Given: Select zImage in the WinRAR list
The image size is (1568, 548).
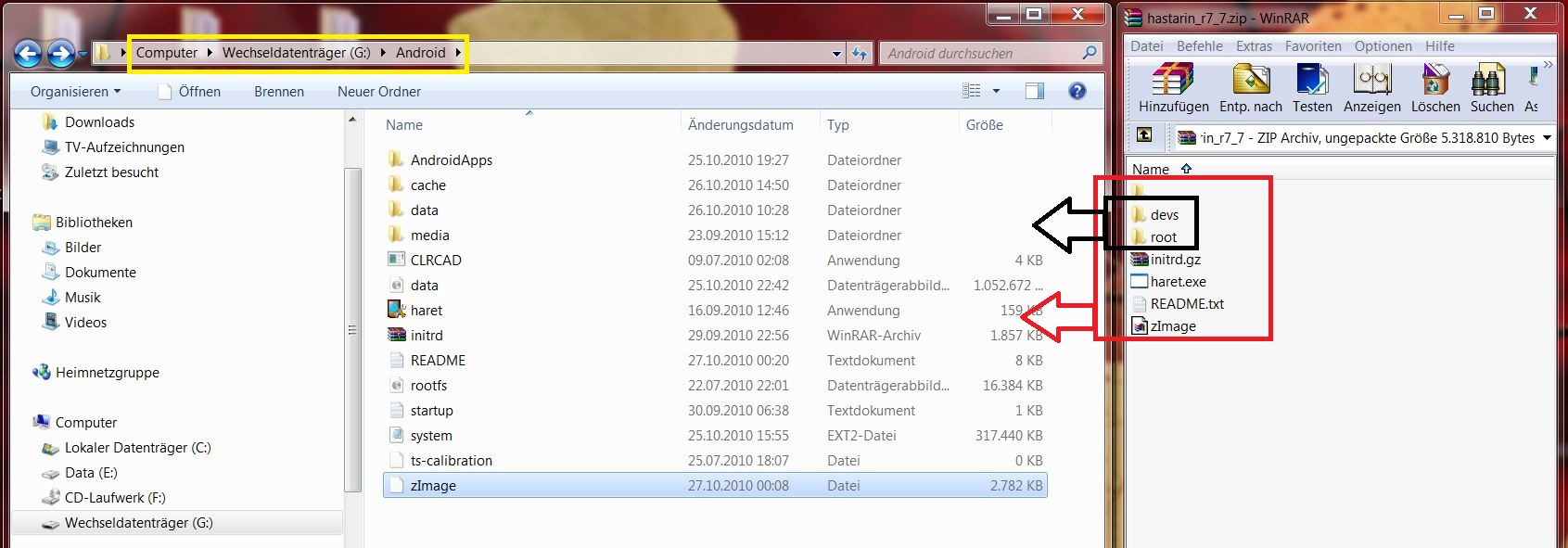Looking at the screenshot, I should pyautogui.click(x=1164, y=326).
